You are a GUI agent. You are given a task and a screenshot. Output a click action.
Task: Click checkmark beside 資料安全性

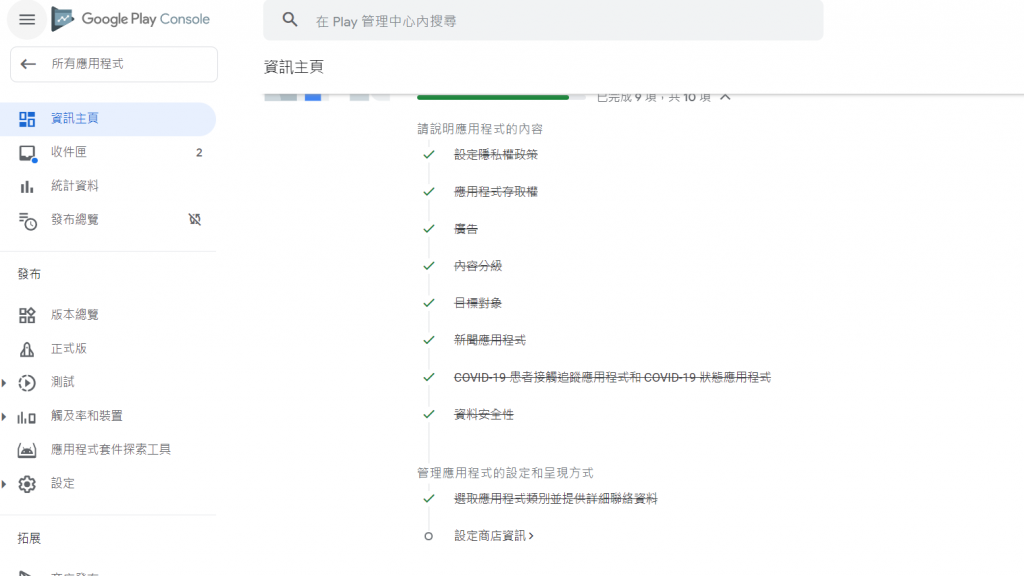[428, 415]
